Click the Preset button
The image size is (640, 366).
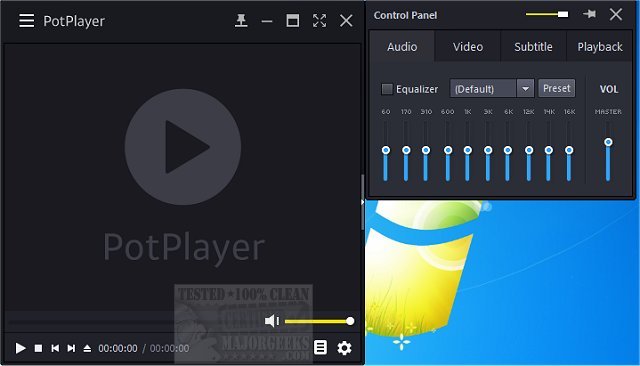tap(557, 89)
